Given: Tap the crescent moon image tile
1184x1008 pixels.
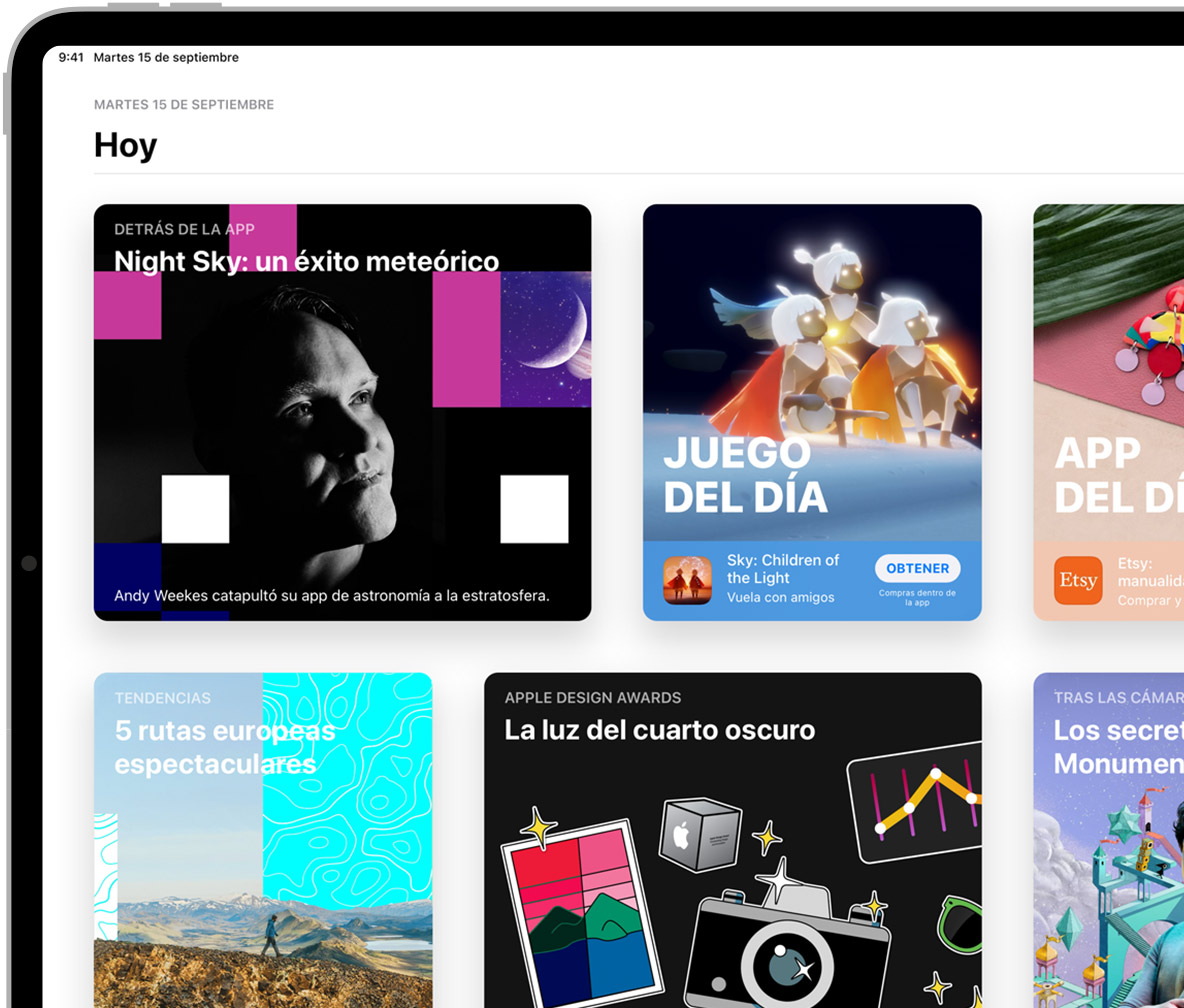Looking at the screenshot, I should (x=545, y=339).
